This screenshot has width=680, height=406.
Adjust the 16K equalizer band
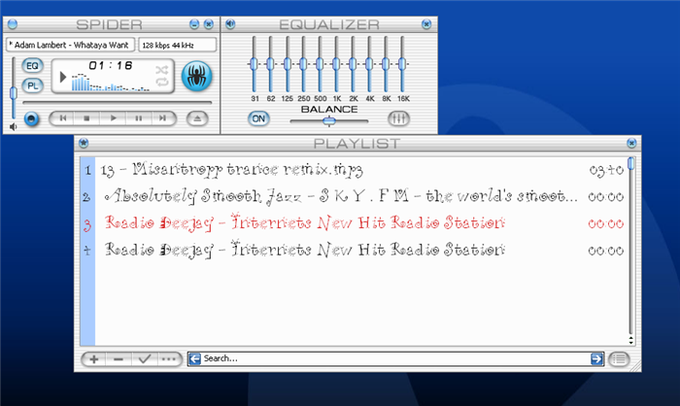[402, 64]
